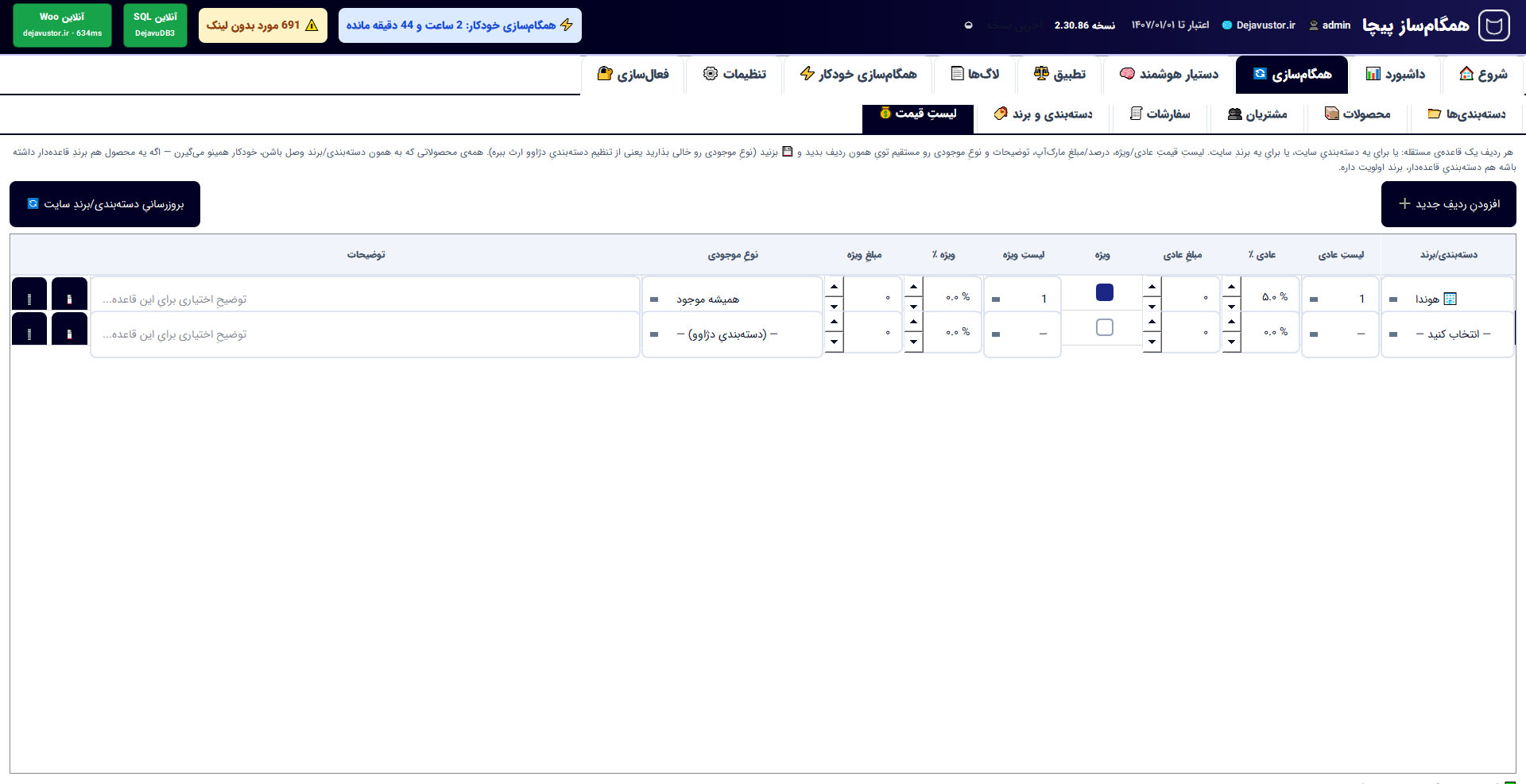
Task: Click بروزرسانی دسته‌بندی/برند سایت button
Action: [x=105, y=204]
